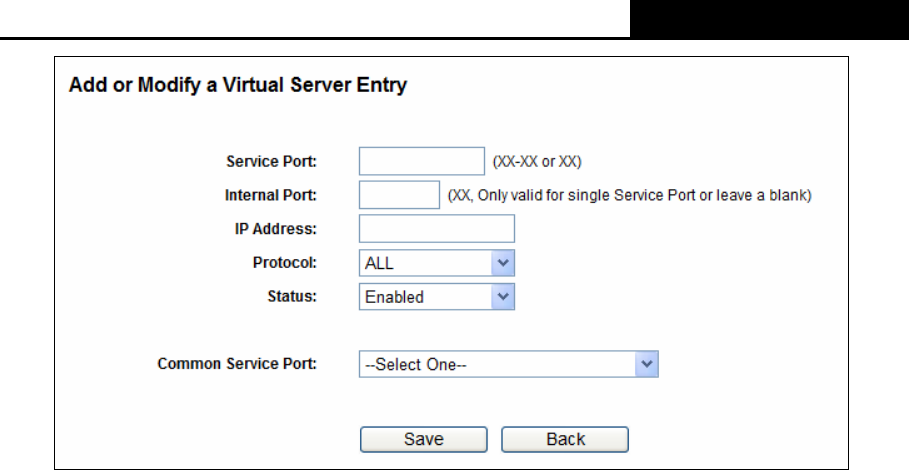This screenshot has height=470, width=909.
Task: Click the Internal Port label
Action: (271, 195)
